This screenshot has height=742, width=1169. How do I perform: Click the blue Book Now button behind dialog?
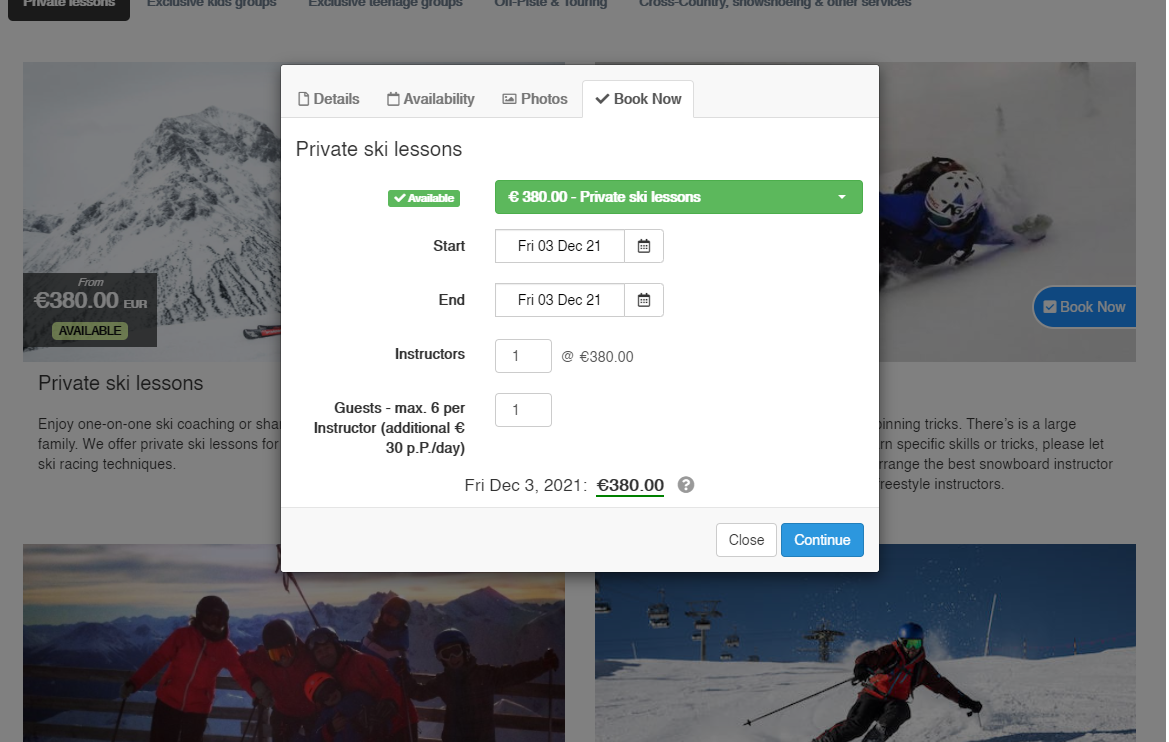tap(1085, 307)
